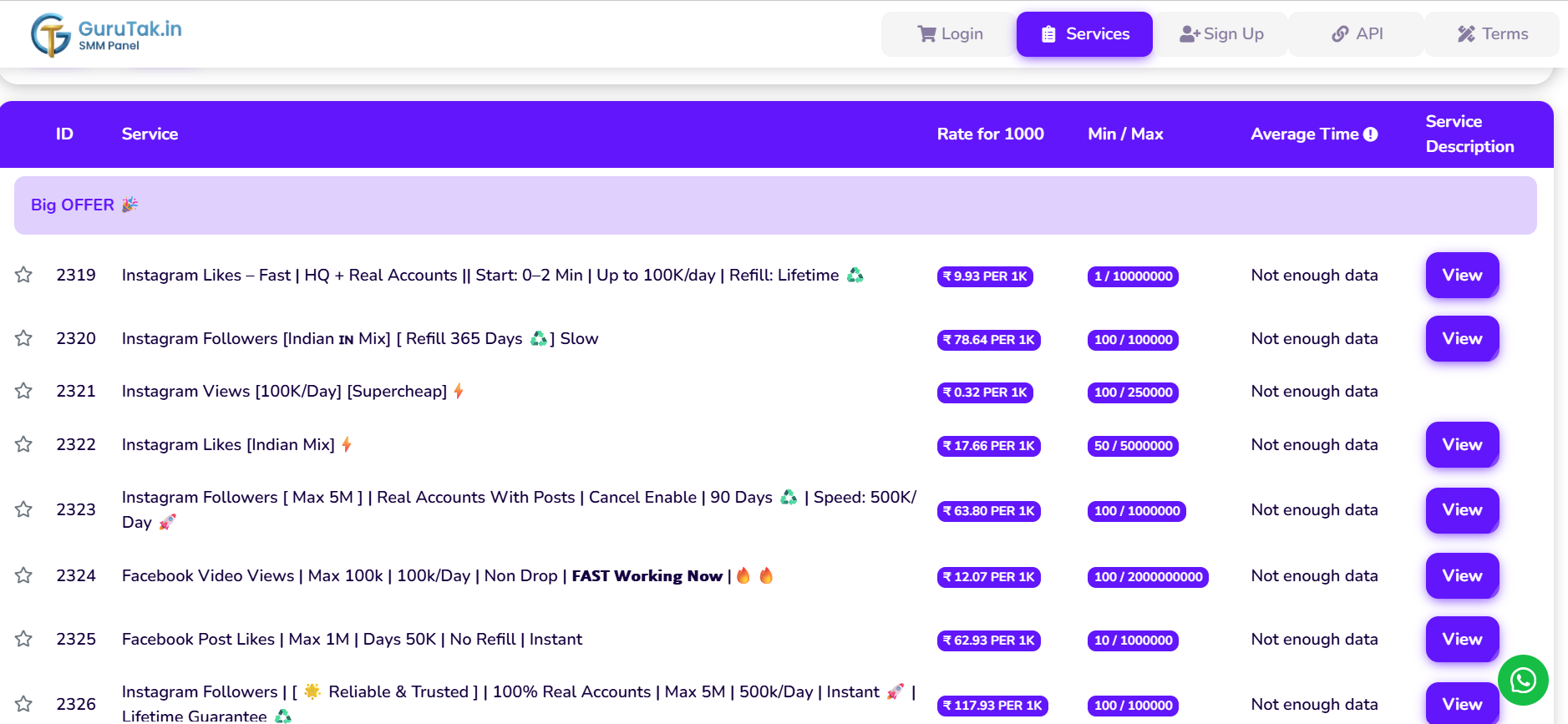View description of service 2323
The height and width of the screenshot is (724, 1568).
tap(1462, 509)
